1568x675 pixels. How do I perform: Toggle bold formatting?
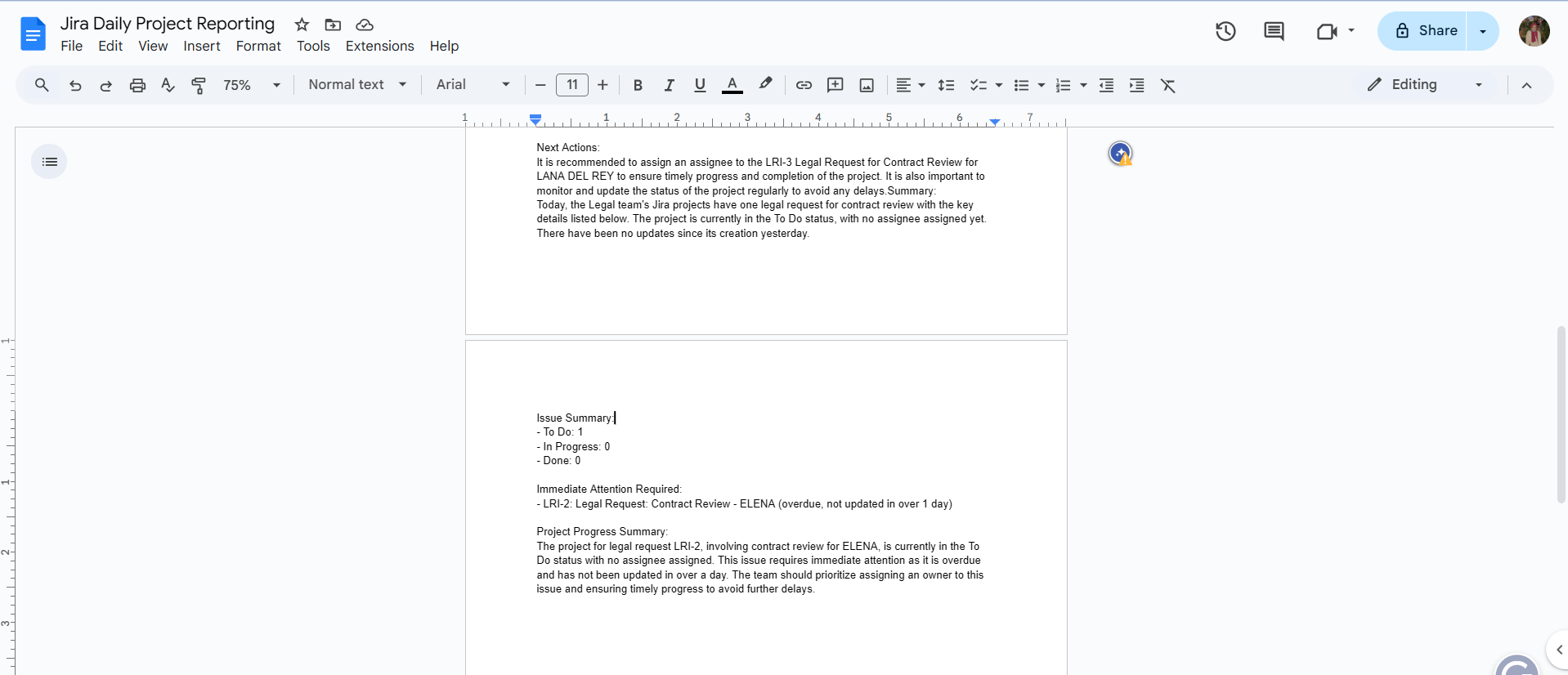coord(638,85)
